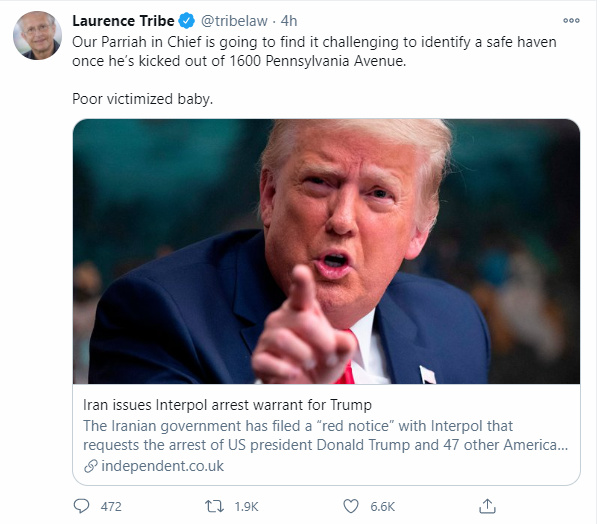
Task: Click the article description about the red notice
Action: (326, 435)
